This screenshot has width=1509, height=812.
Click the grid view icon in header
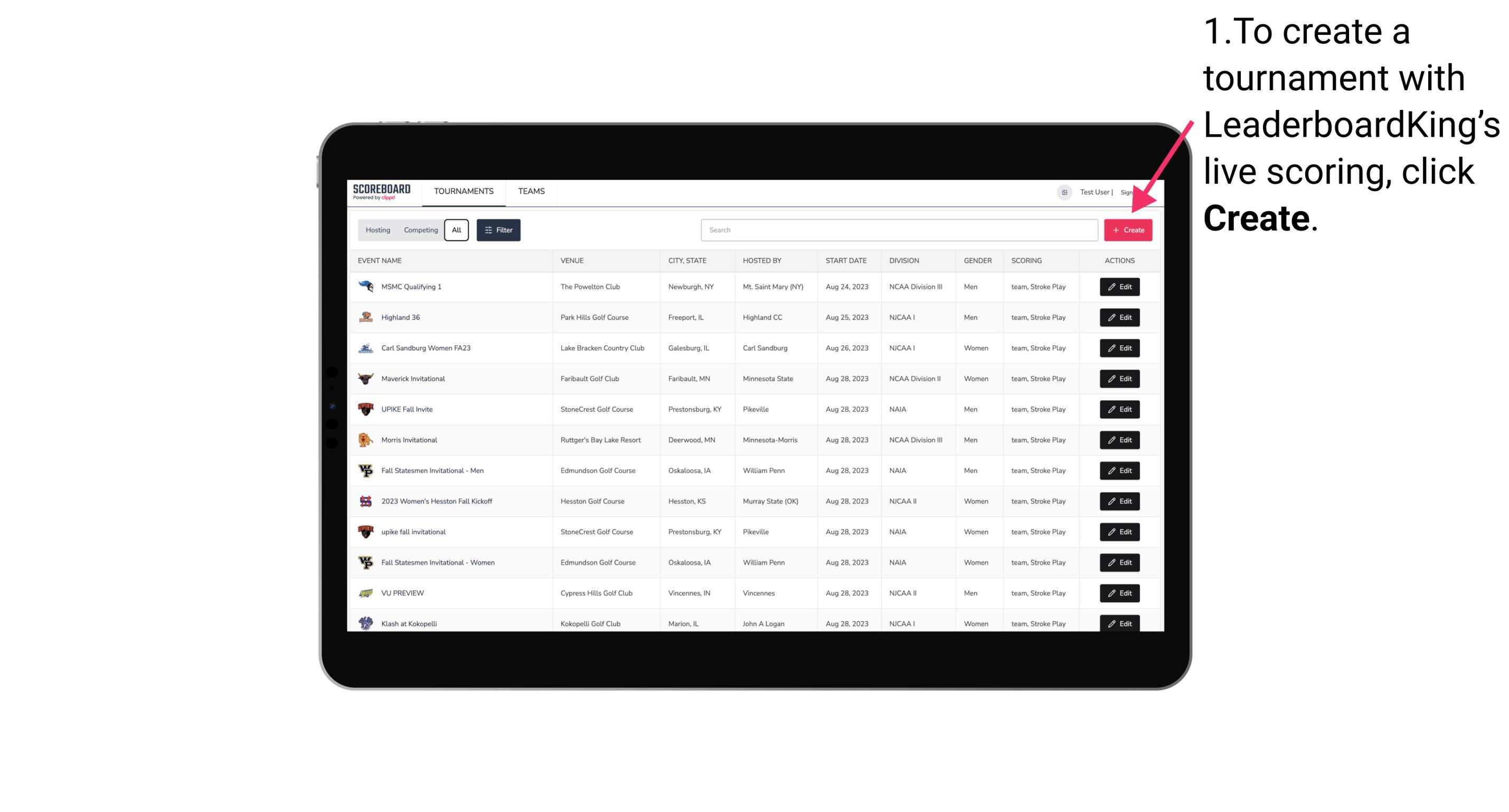1064,191
